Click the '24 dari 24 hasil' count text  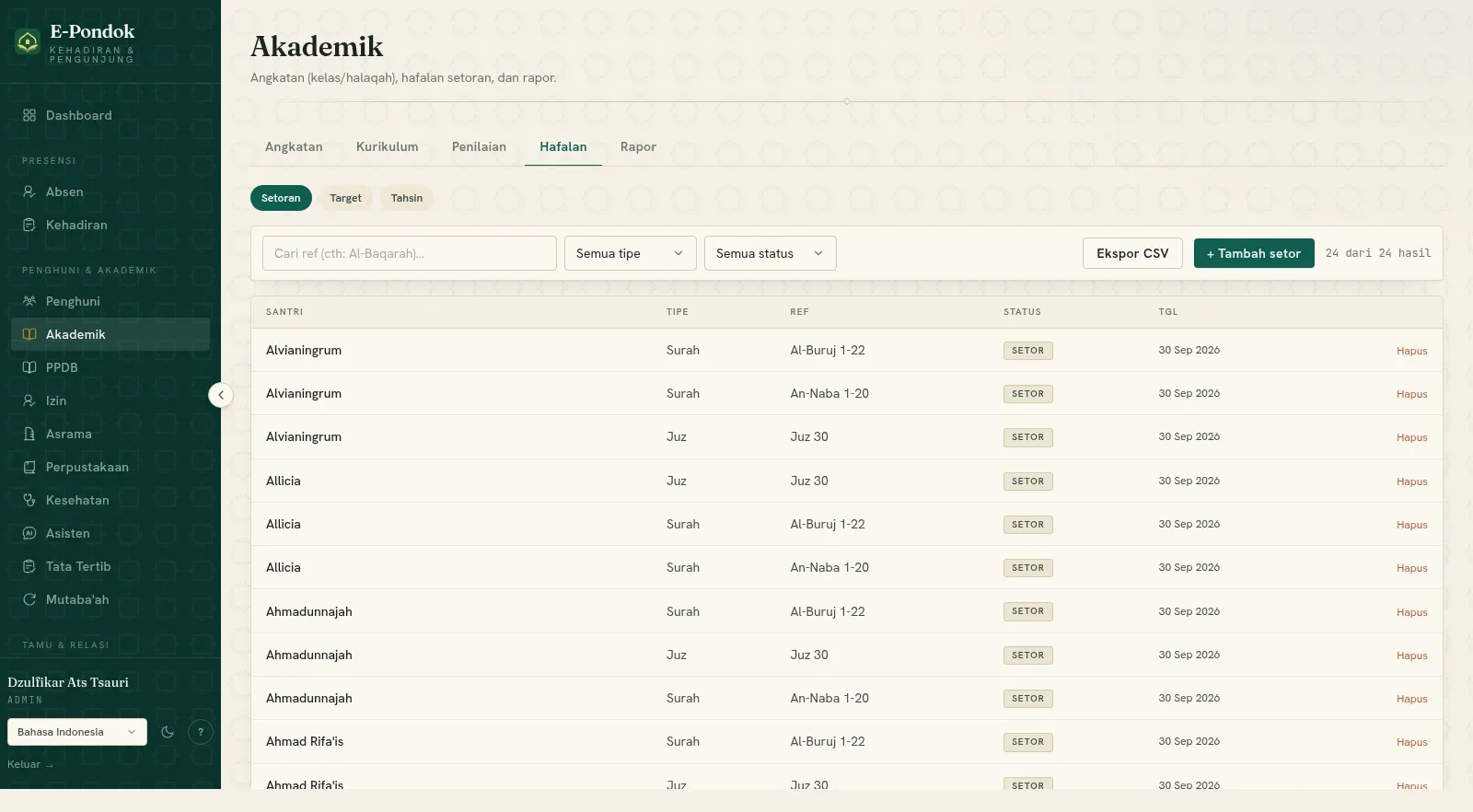click(x=1378, y=253)
